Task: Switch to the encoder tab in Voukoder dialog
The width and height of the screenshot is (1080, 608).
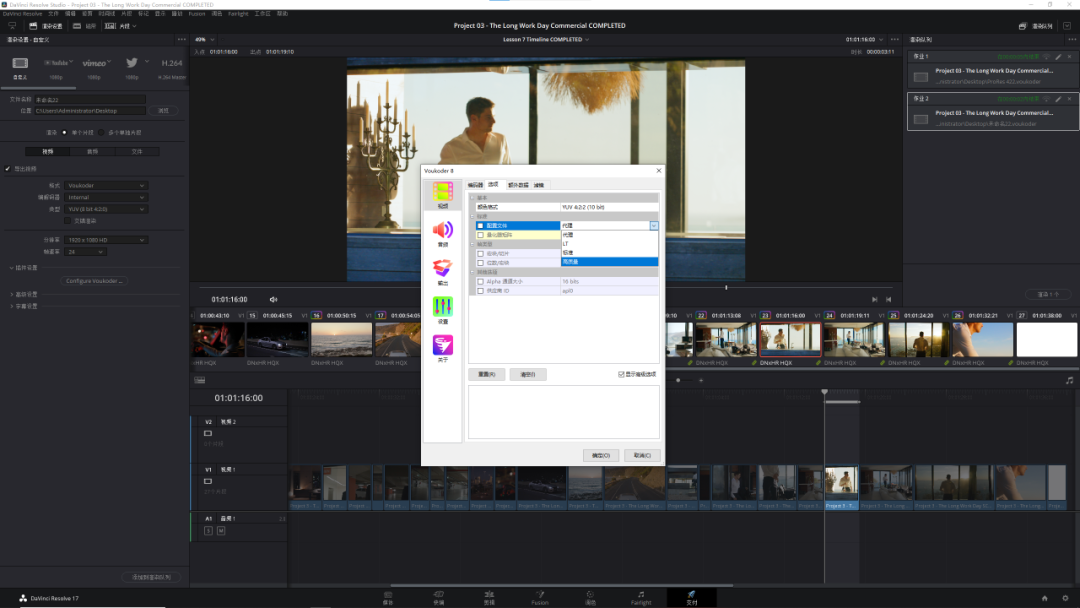Action: point(475,185)
